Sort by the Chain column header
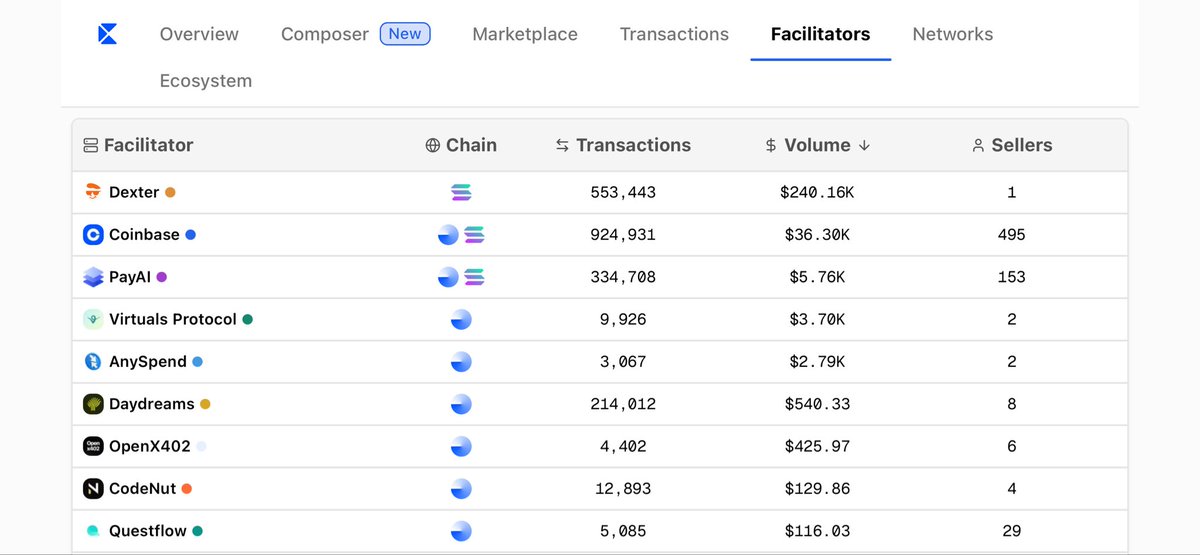The width and height of the screenshot is (1200, 555). [461, 145]
